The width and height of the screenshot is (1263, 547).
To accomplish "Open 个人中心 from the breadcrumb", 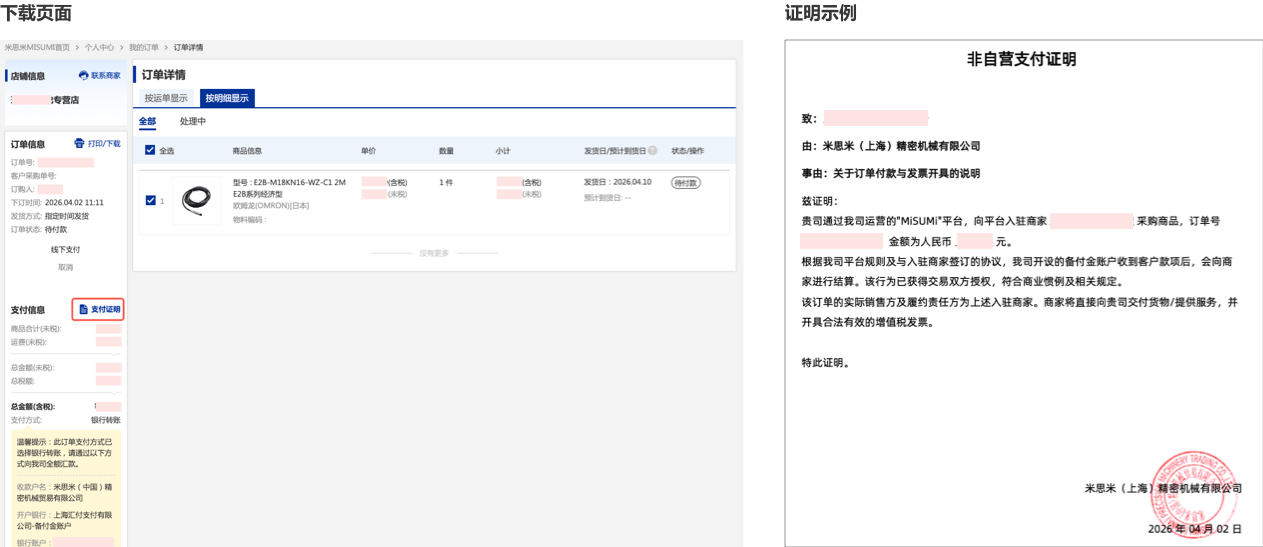I will (99, 47).
